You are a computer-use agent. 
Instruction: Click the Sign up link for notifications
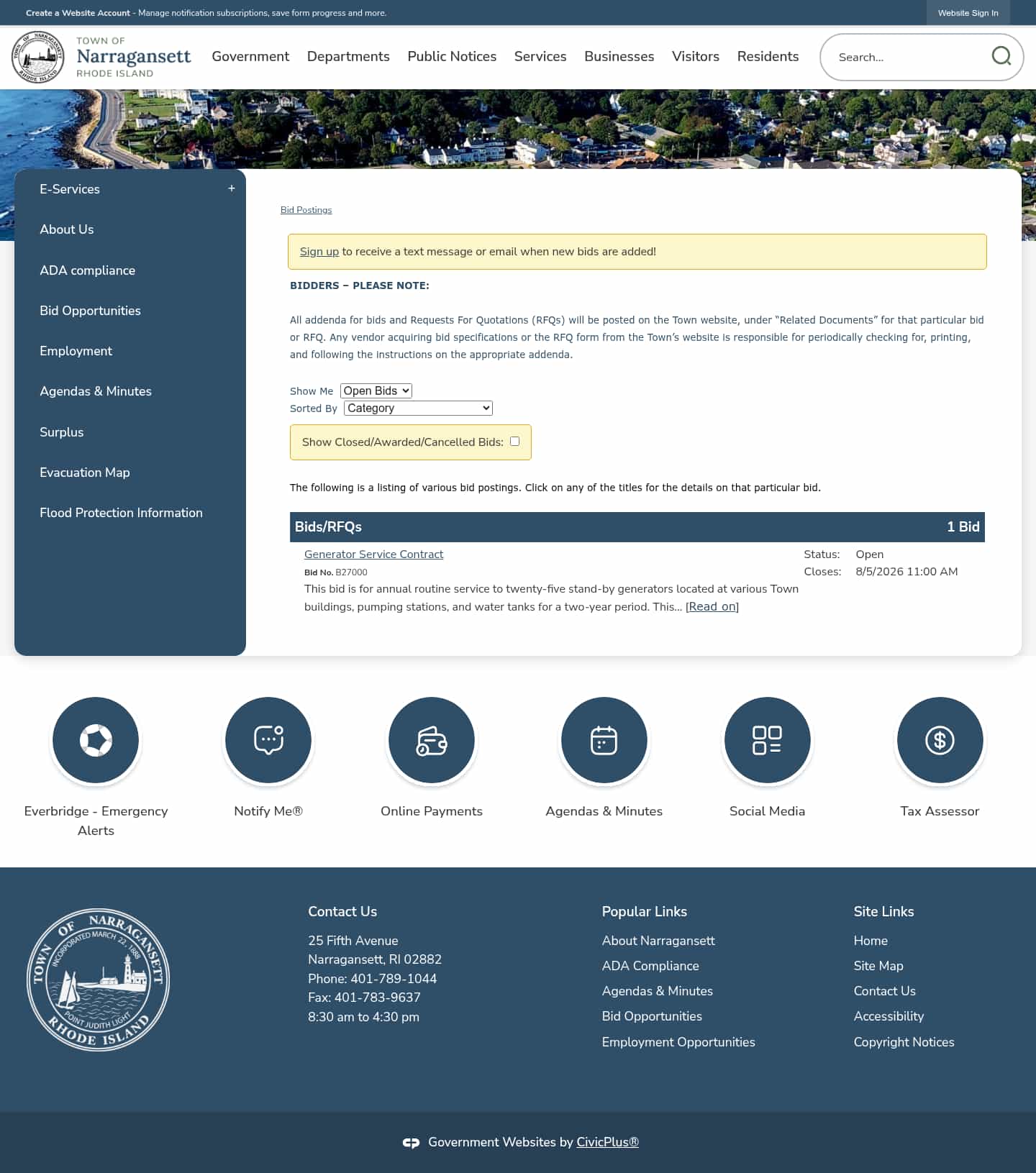(x=319, y=252)
